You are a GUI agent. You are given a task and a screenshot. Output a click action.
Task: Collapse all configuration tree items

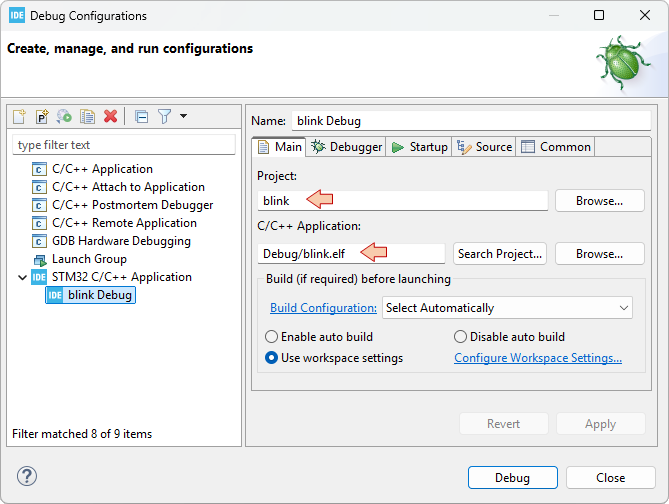[141, 117]
